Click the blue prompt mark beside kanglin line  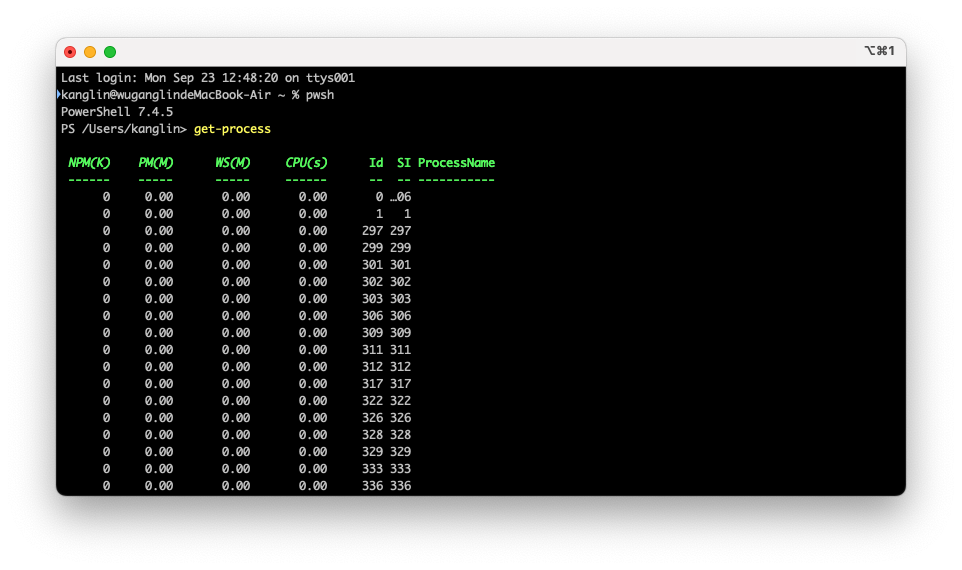(58, 94)
